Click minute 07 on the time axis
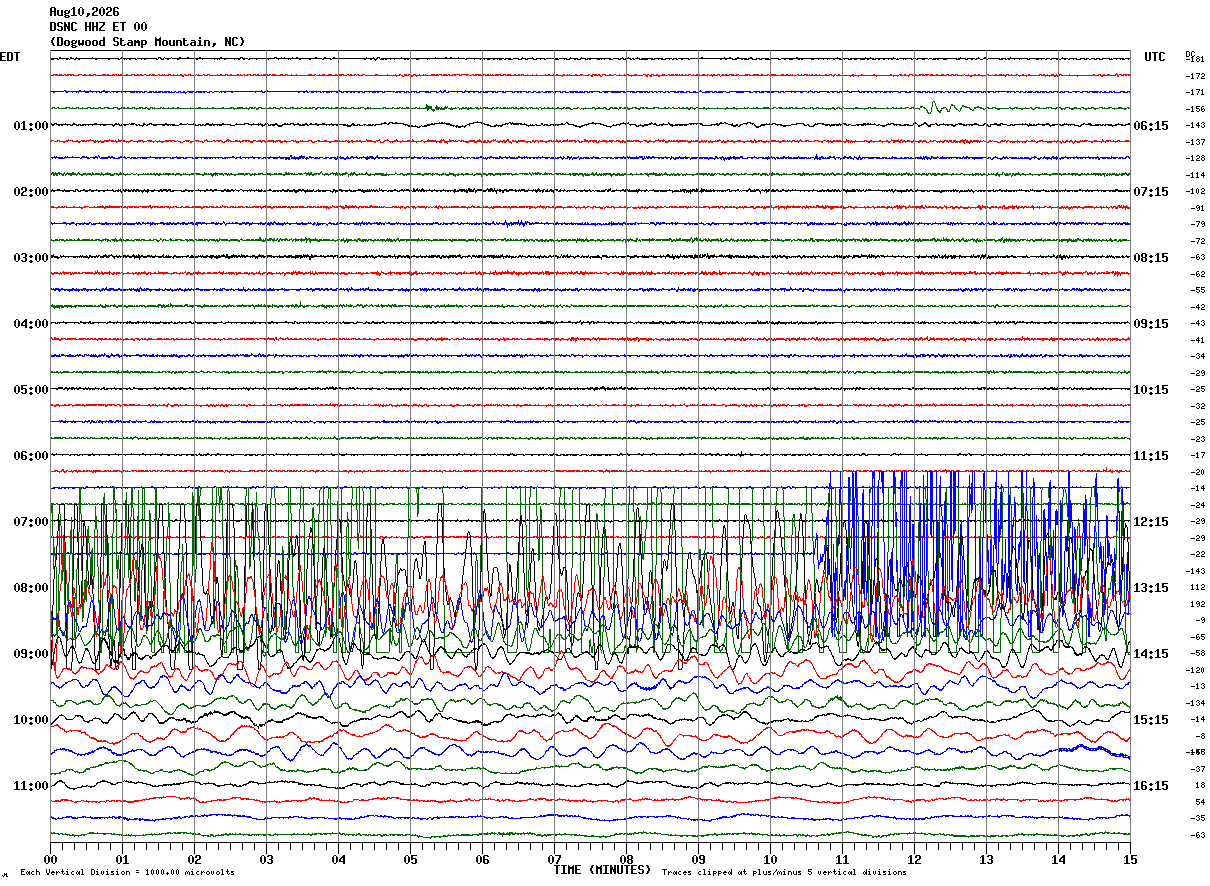 (x=554, y=859)
